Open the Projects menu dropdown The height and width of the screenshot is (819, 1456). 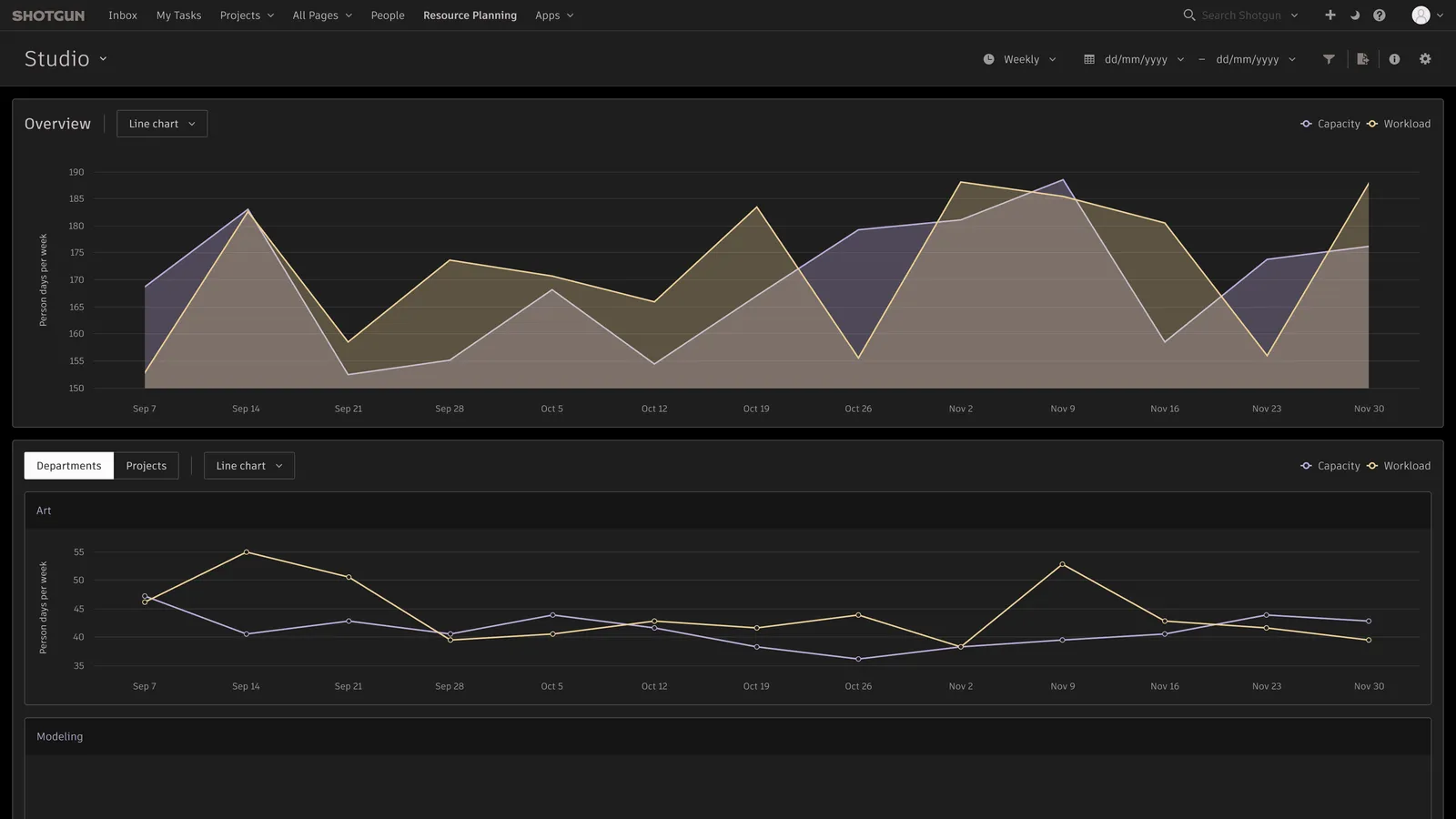247,15
